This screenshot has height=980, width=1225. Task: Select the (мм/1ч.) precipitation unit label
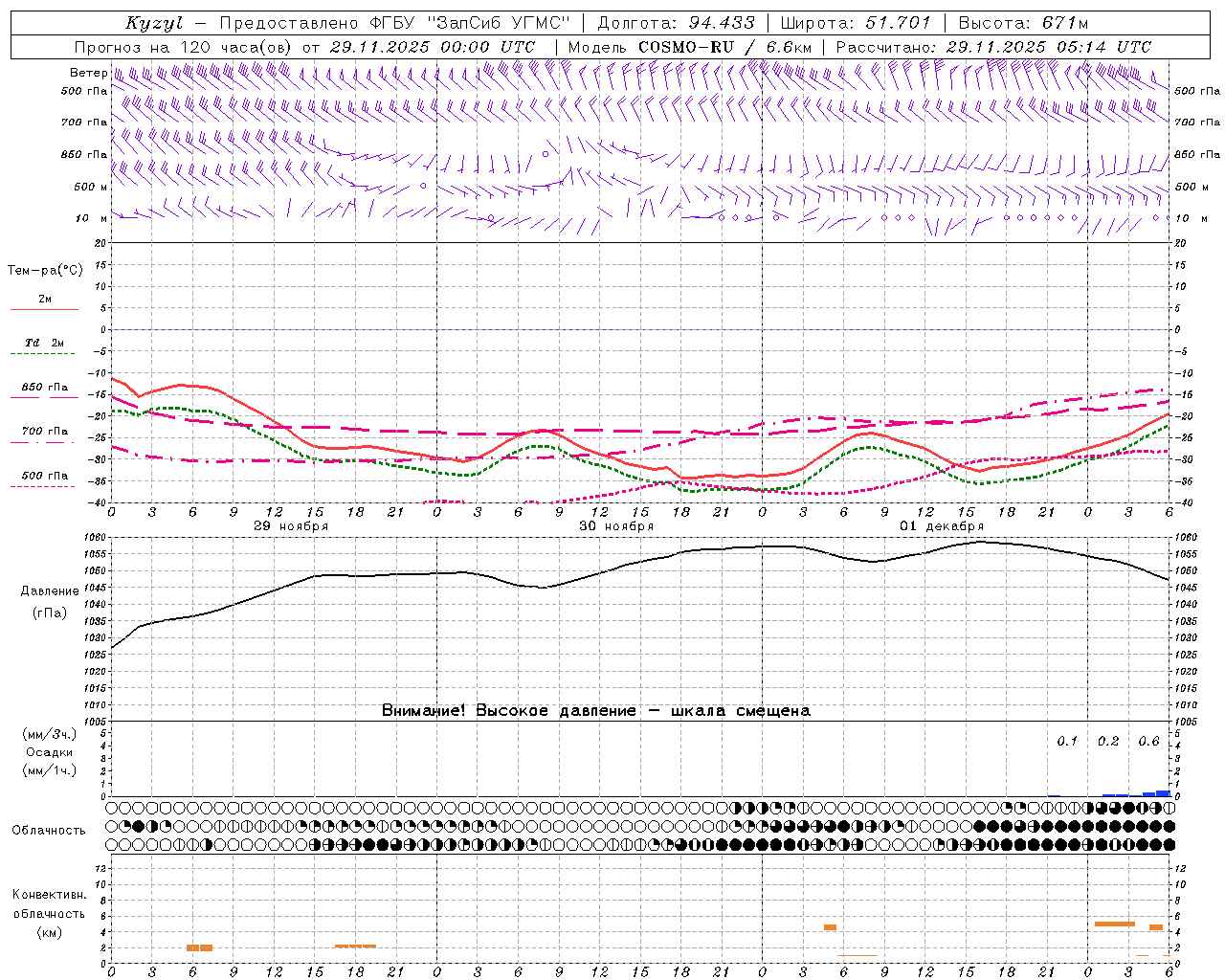[x=49, y=770]
